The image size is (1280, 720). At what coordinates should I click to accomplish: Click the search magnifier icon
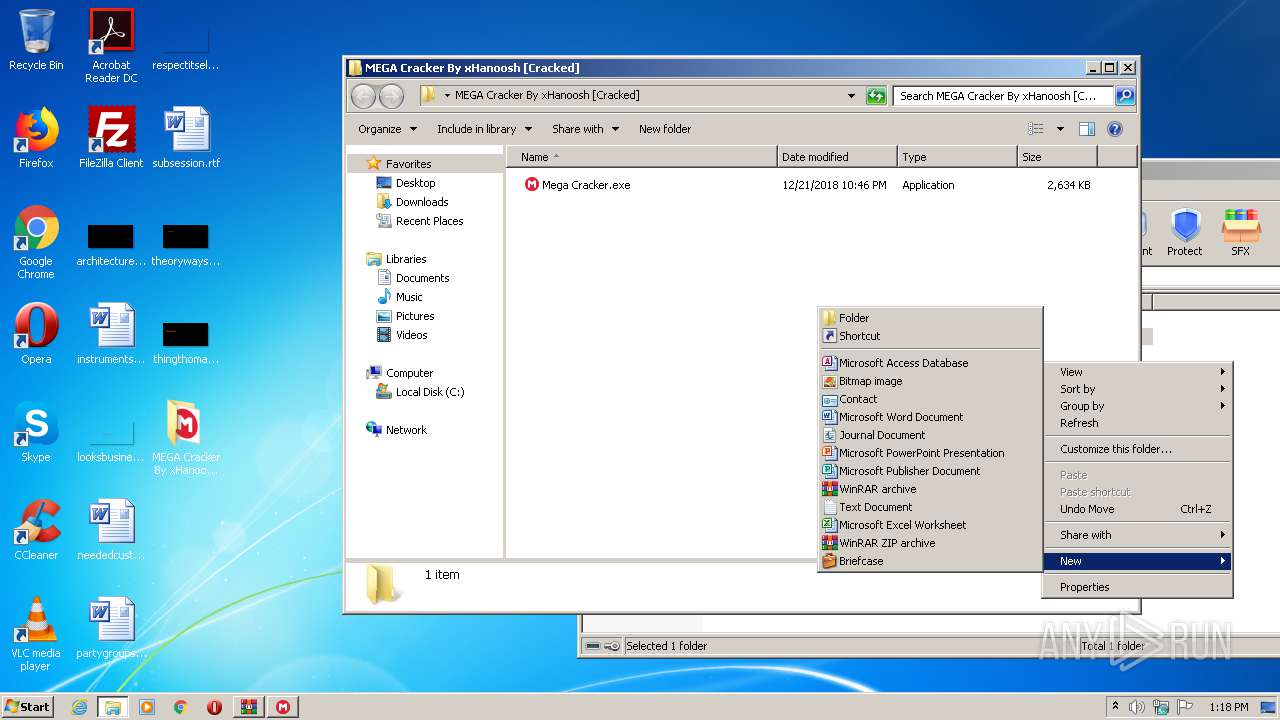1124,96
